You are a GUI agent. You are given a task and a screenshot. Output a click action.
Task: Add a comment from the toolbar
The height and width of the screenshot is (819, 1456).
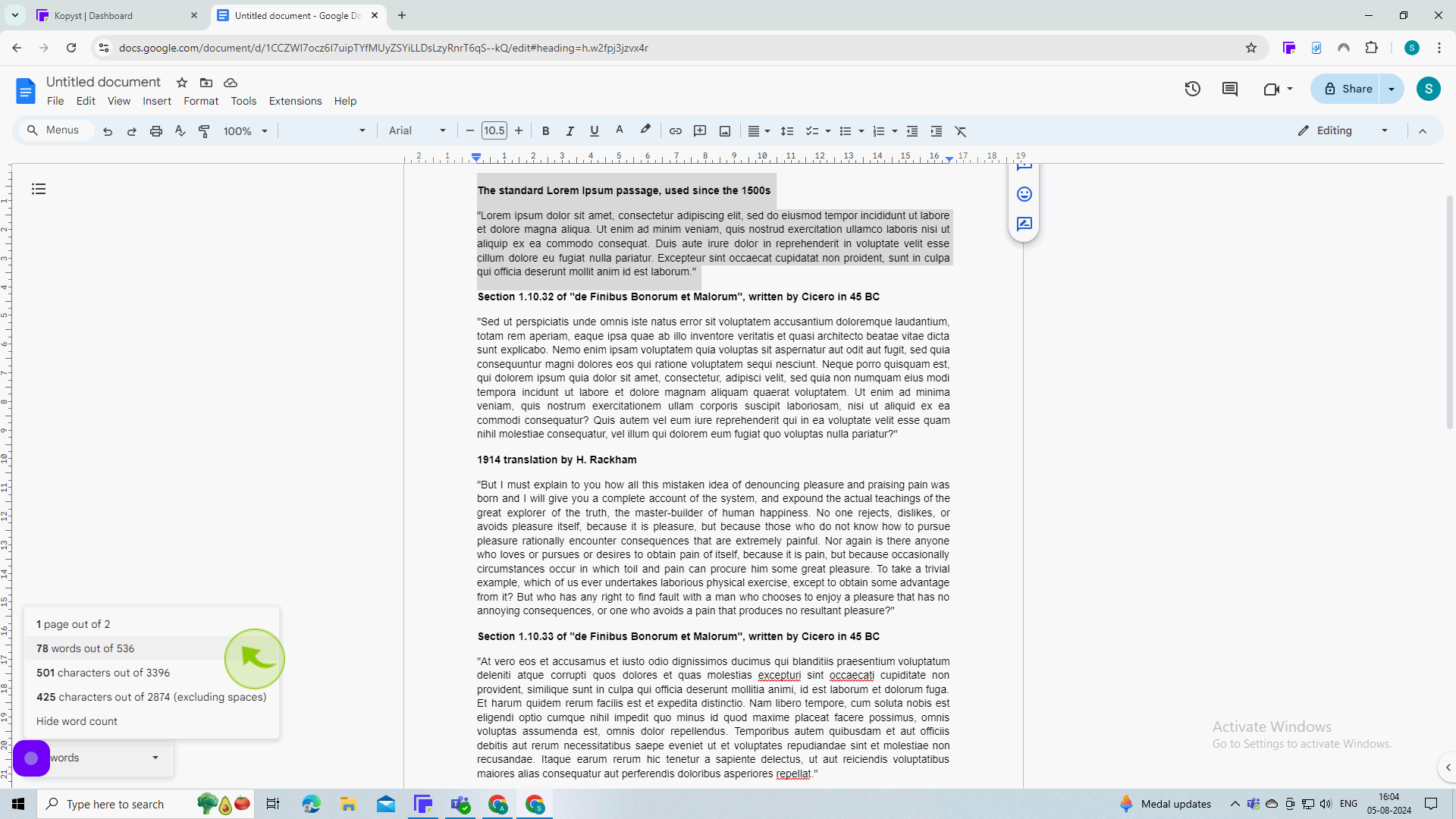(700, 131)
